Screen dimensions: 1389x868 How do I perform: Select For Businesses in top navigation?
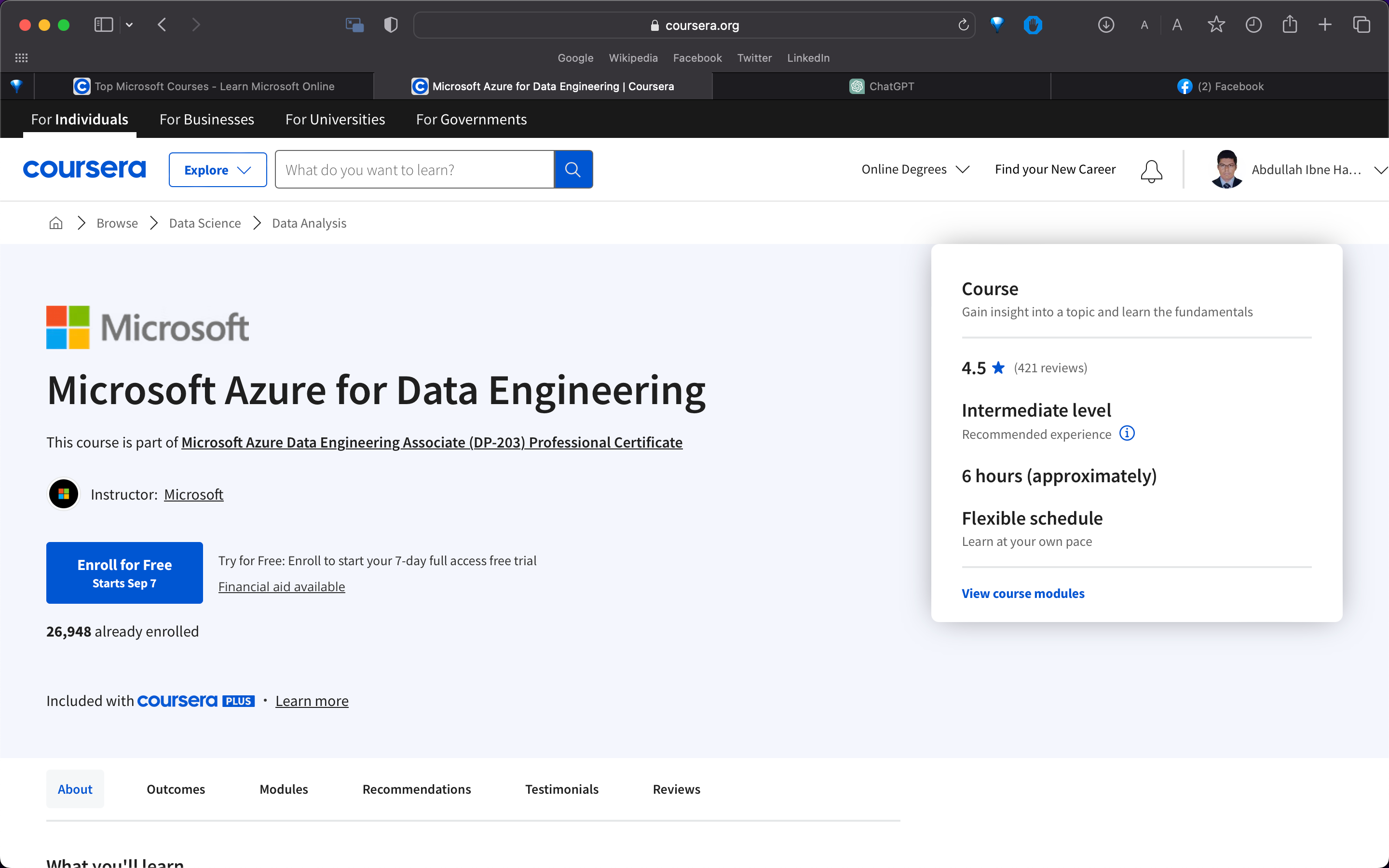(x=206, y=120)
